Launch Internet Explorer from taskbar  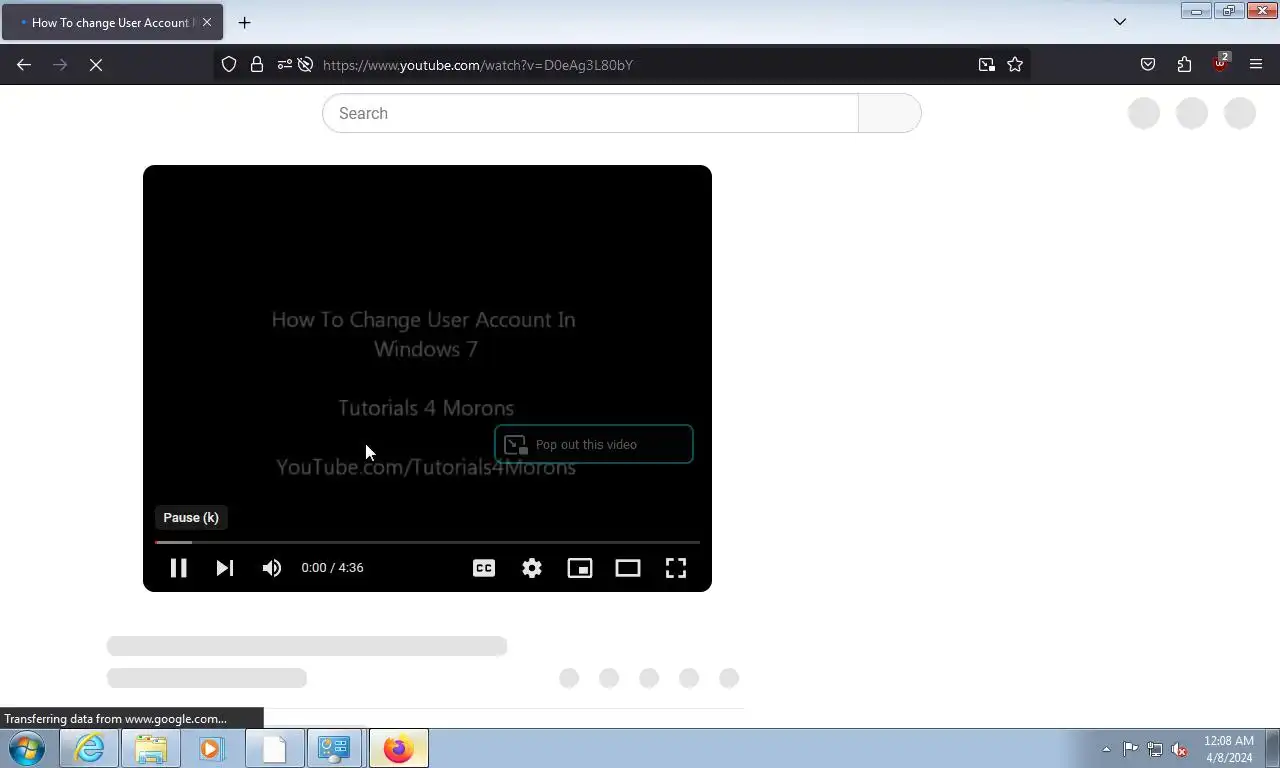(89, 748)
